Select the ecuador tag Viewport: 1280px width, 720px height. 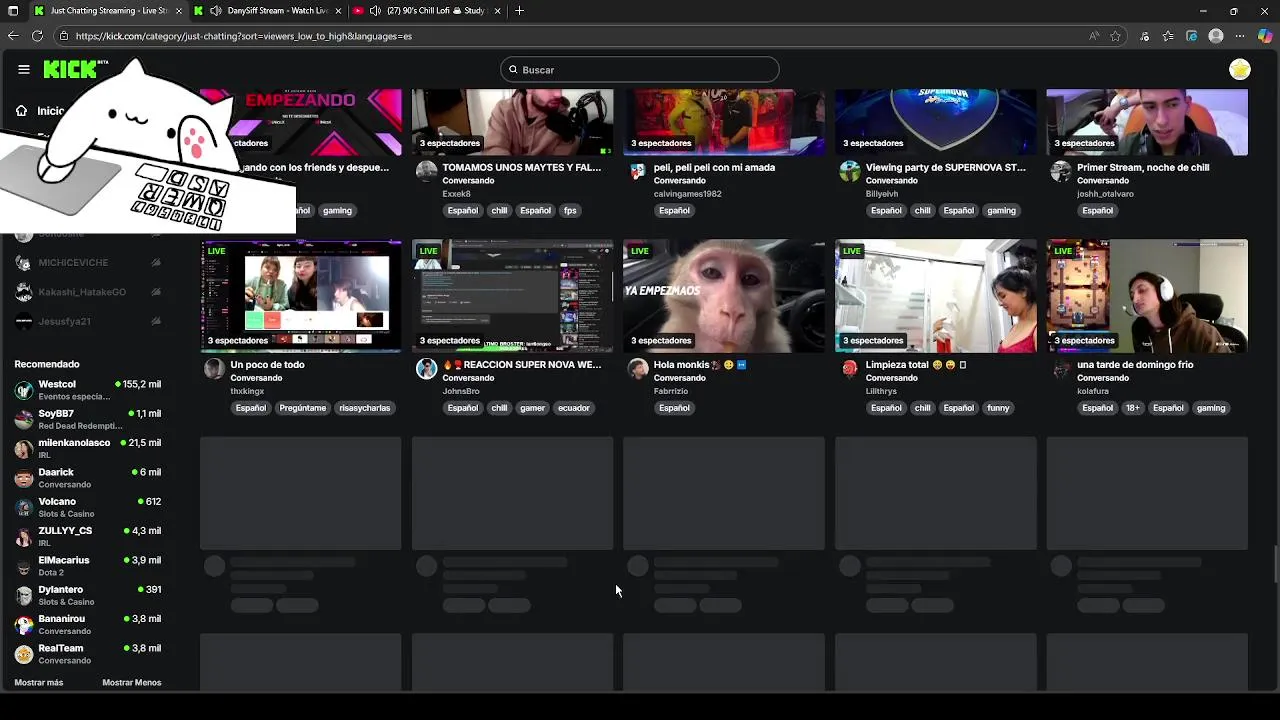point(574,408)
